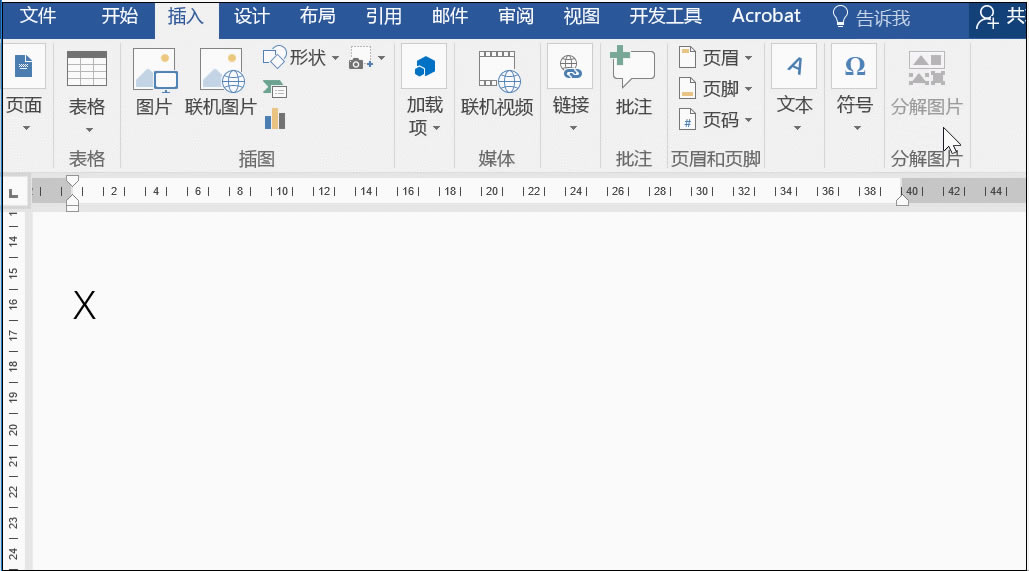Switch to the 布局 tab
Screen dimensions: 1029x571
318,16
